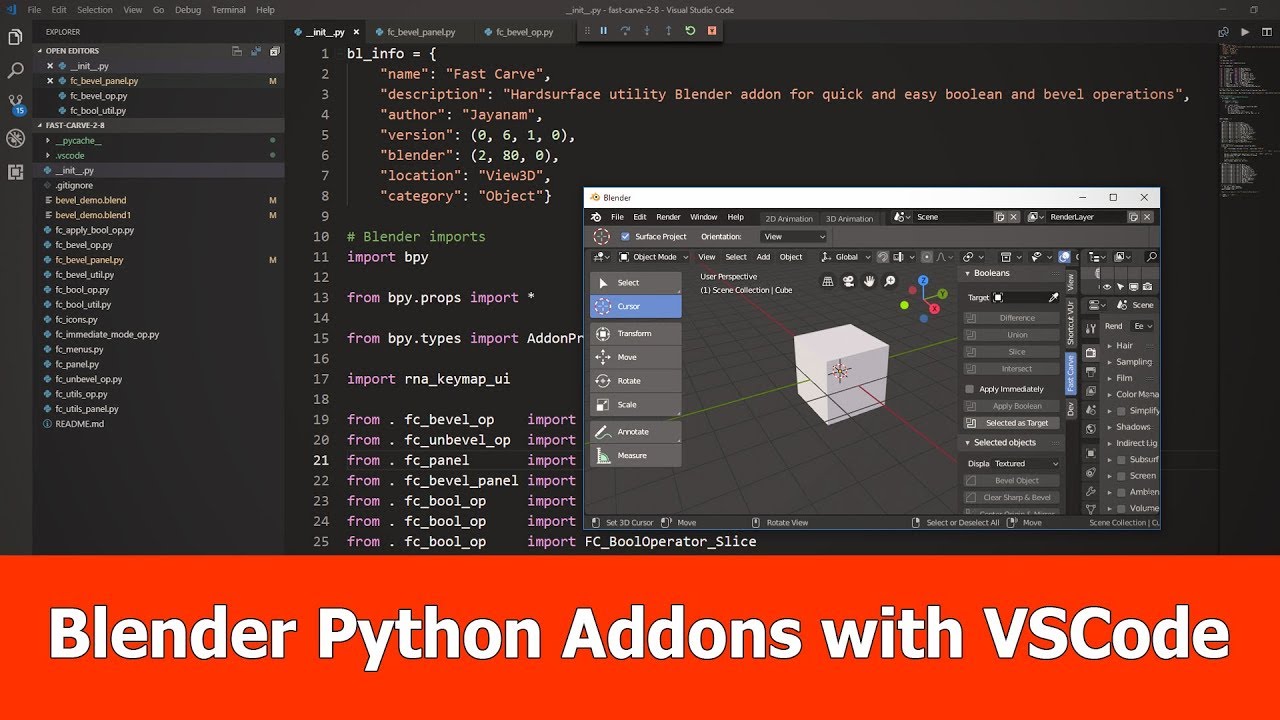Screen dimensions: 1280x720
Task: Enable Apply Immediately in the Booleans panel
Action: point(969,388)
